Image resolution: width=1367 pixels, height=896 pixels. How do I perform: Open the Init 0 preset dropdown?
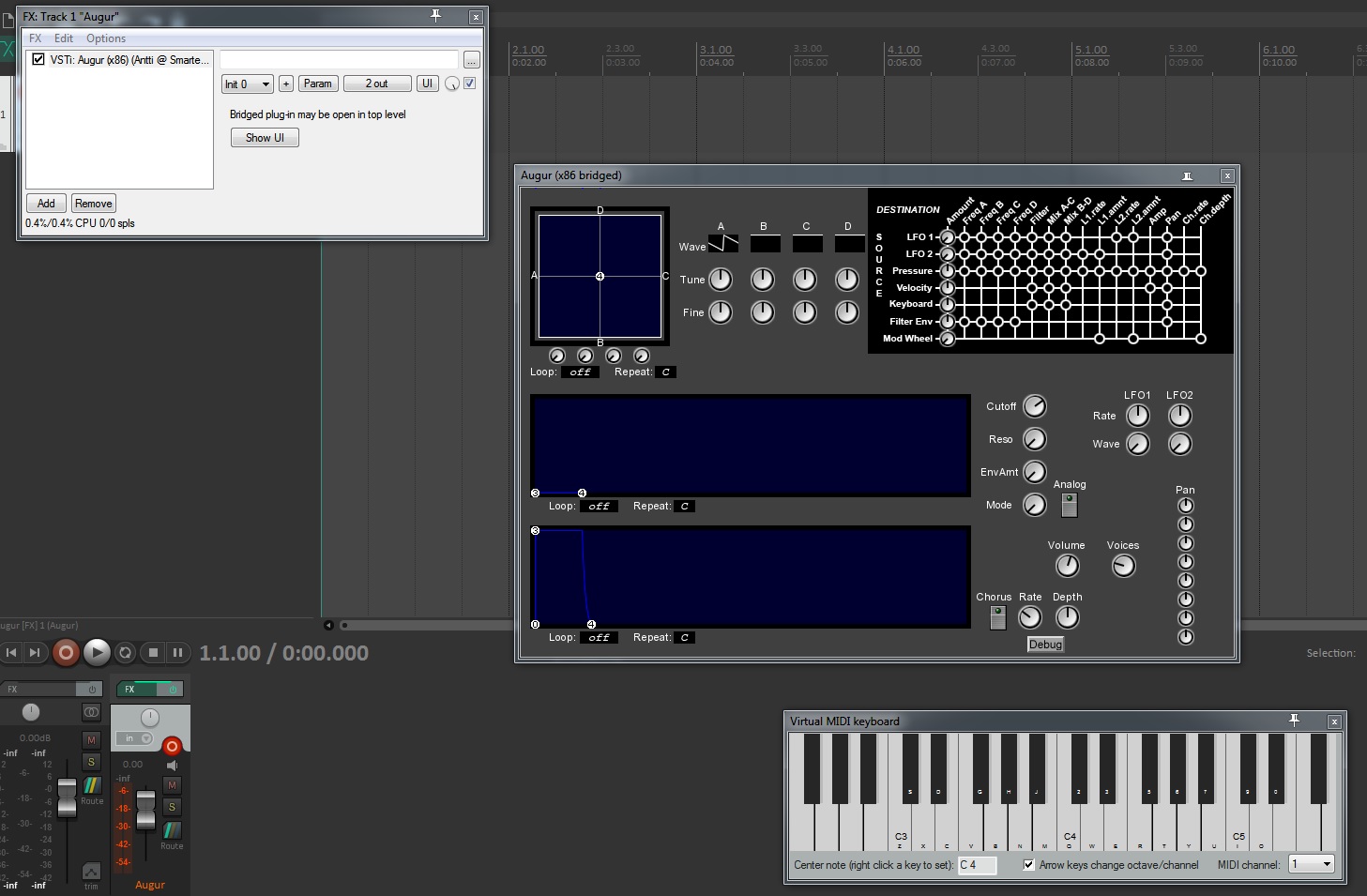248,84
